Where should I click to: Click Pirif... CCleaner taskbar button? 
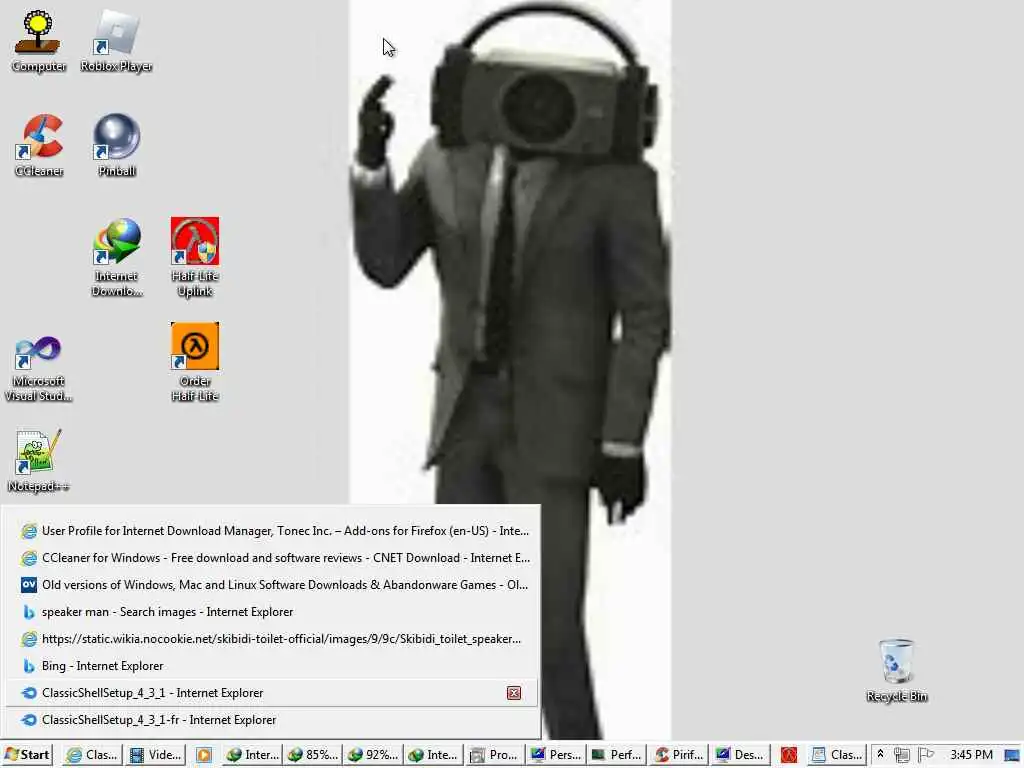(678, 755)
